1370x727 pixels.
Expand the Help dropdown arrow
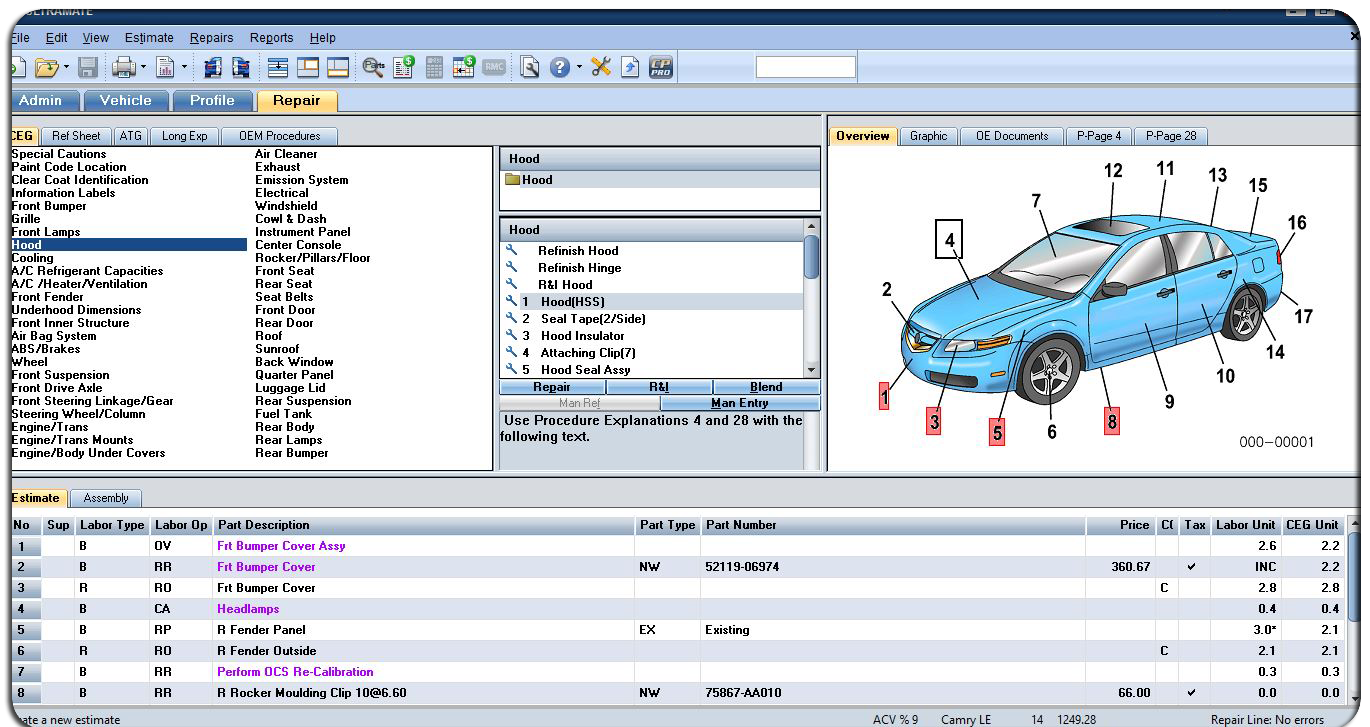coord(579,67)
